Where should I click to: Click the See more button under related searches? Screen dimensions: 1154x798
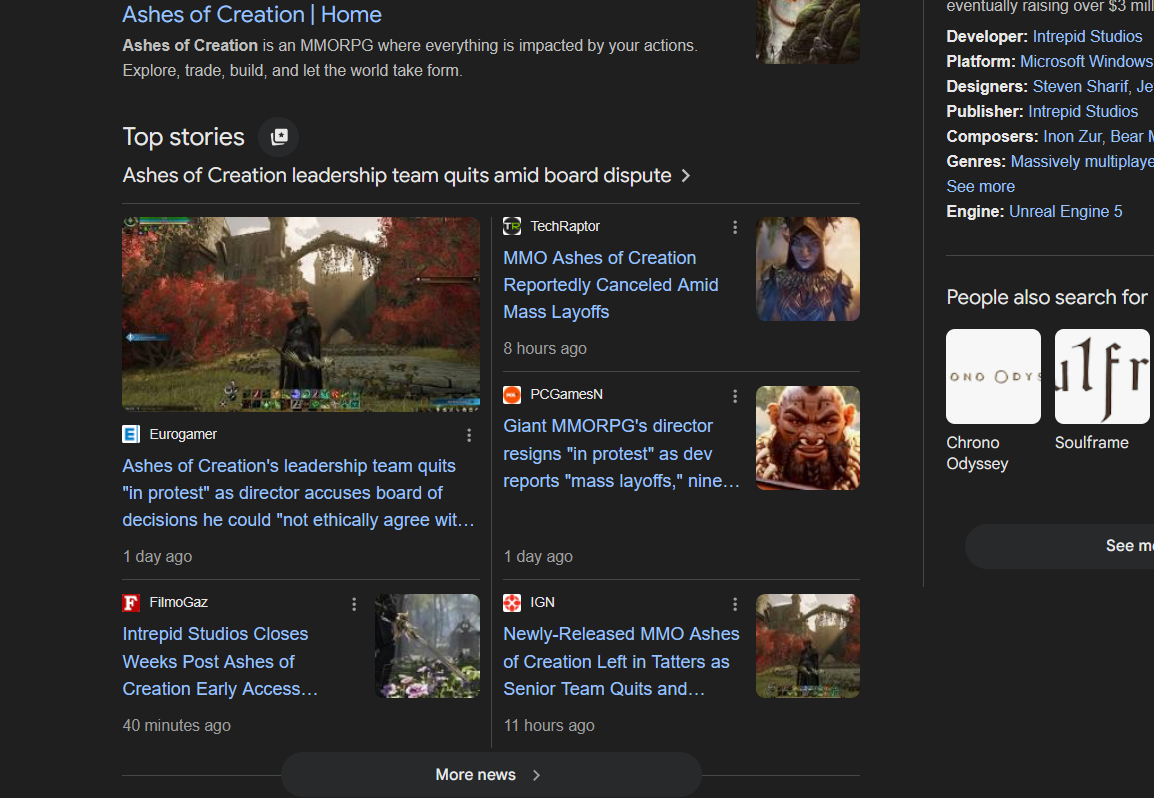[x=1060, y=546]
